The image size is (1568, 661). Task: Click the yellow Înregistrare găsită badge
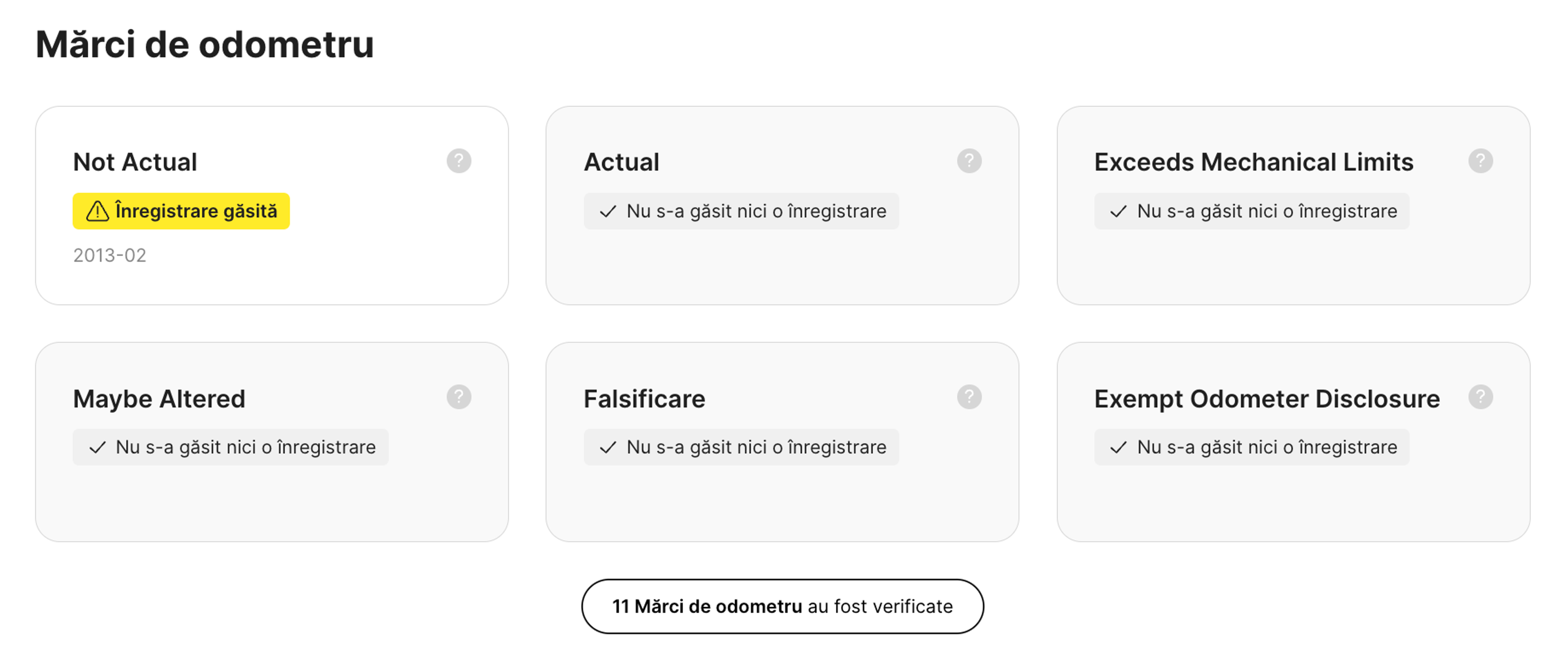[181, 211]
